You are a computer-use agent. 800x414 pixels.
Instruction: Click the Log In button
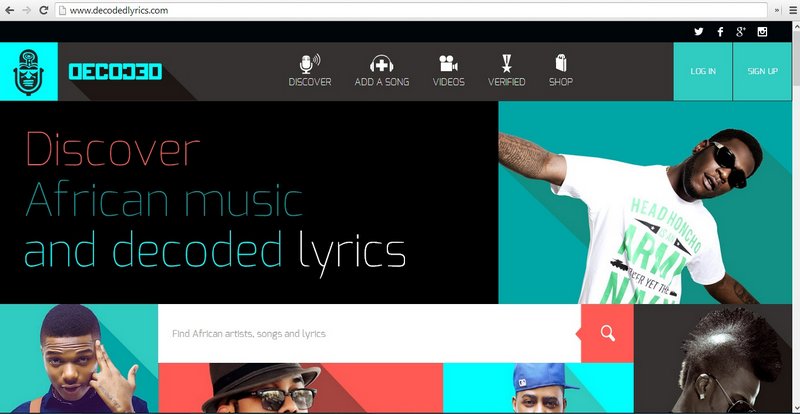click(x=703, y=72)
